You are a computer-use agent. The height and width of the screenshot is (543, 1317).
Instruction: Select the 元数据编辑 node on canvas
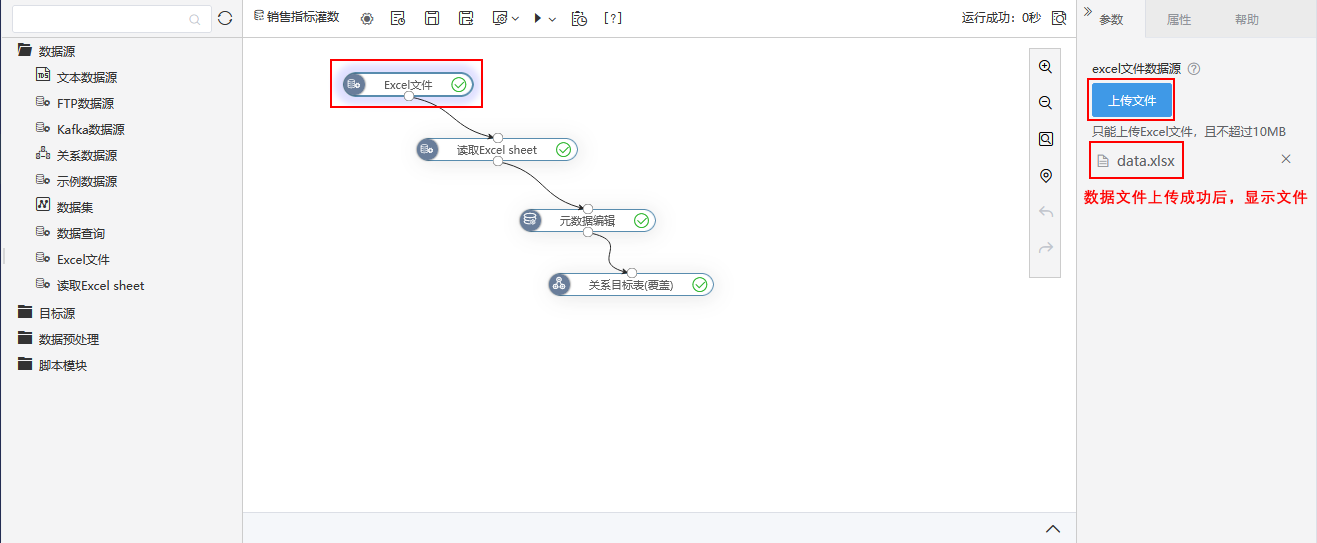pyautogui.click(x=587, y=221)
